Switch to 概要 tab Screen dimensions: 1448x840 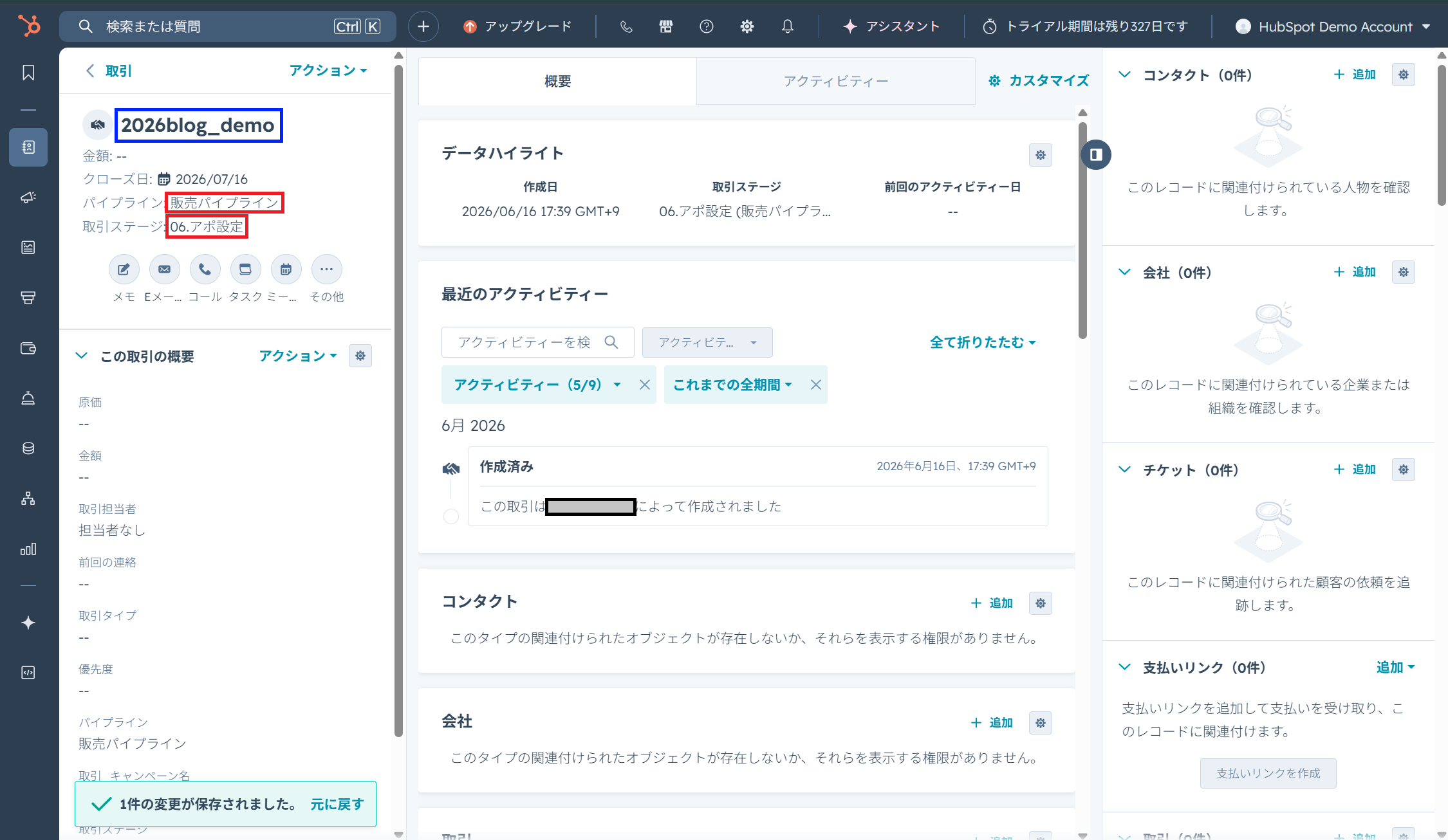[557, 81]
